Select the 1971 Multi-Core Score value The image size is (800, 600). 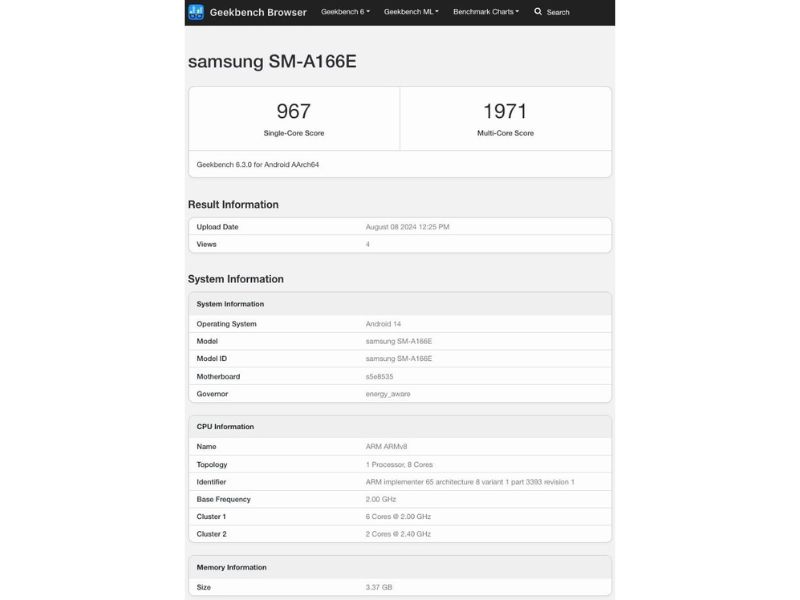(x=505, y=111)
